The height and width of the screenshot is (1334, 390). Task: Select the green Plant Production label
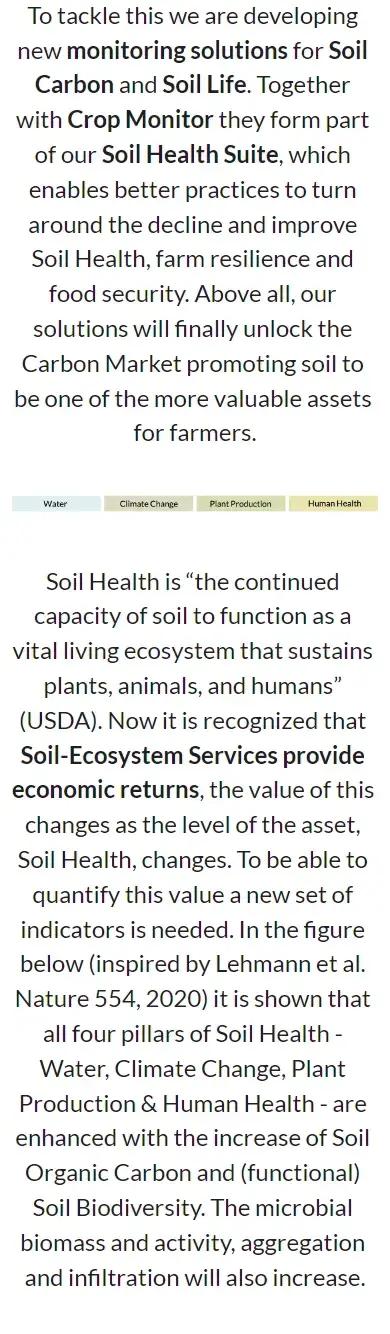tap(241, 504)
